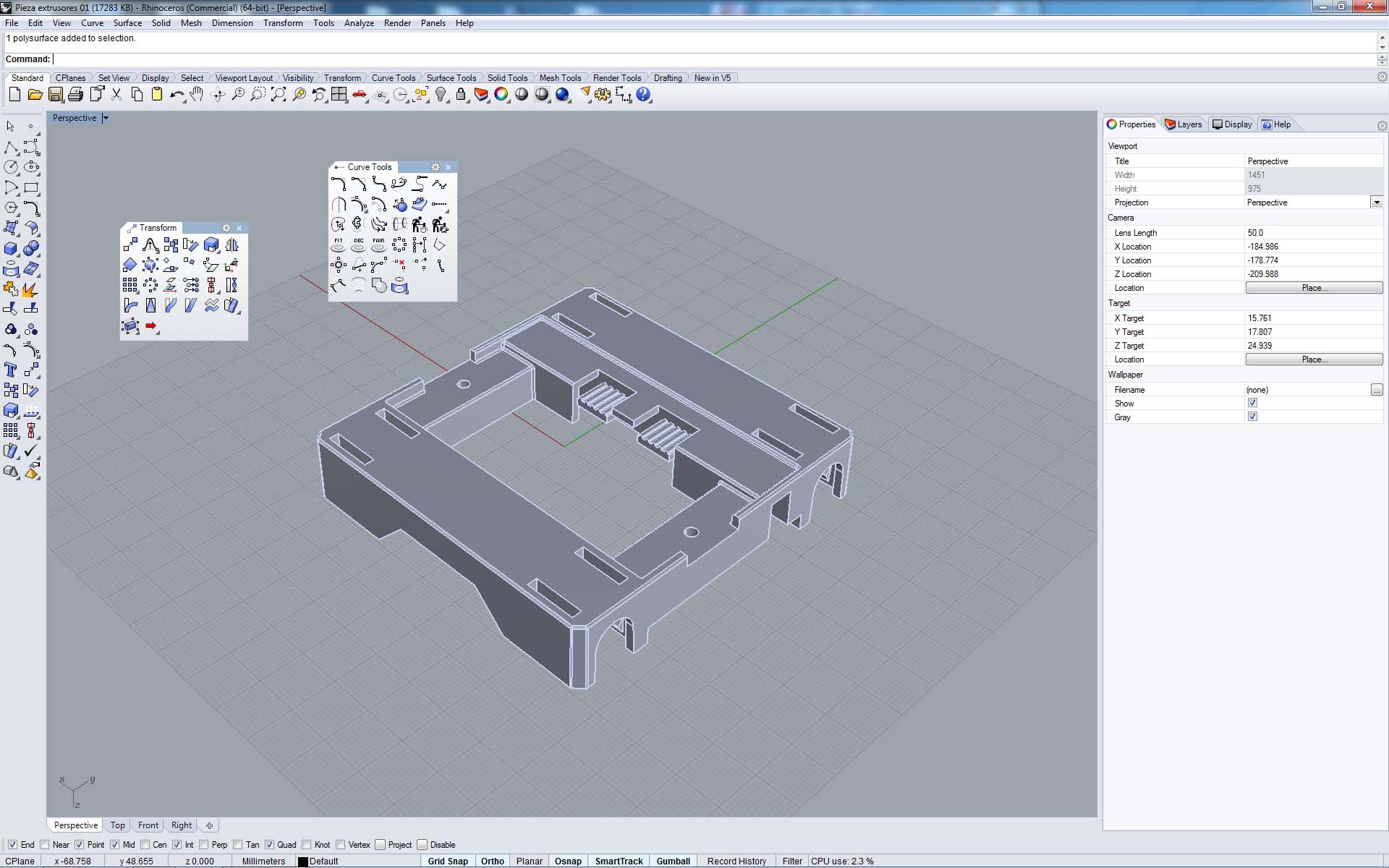1389x868 pixels.
Task: Click the Print icon
Action: [x=75, y=95]
